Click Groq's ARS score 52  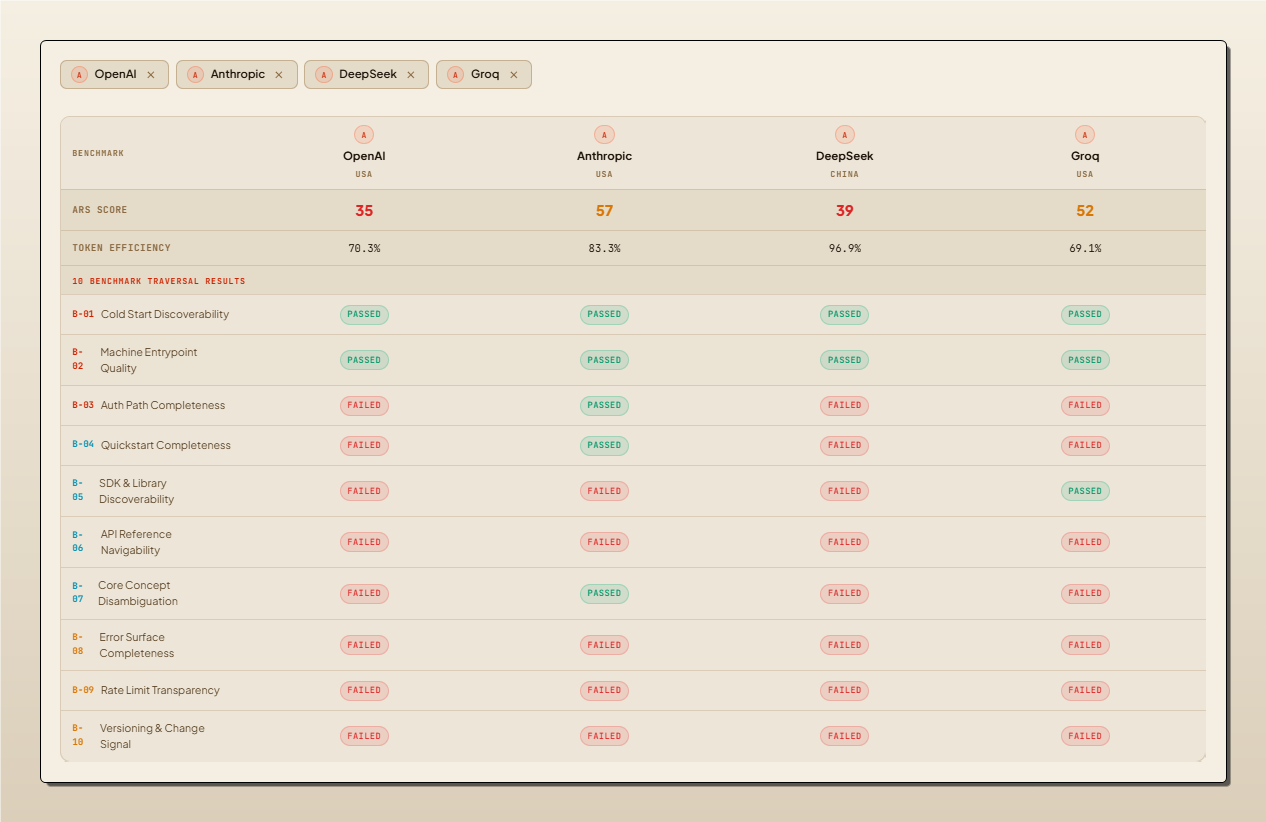[1085, 211]
